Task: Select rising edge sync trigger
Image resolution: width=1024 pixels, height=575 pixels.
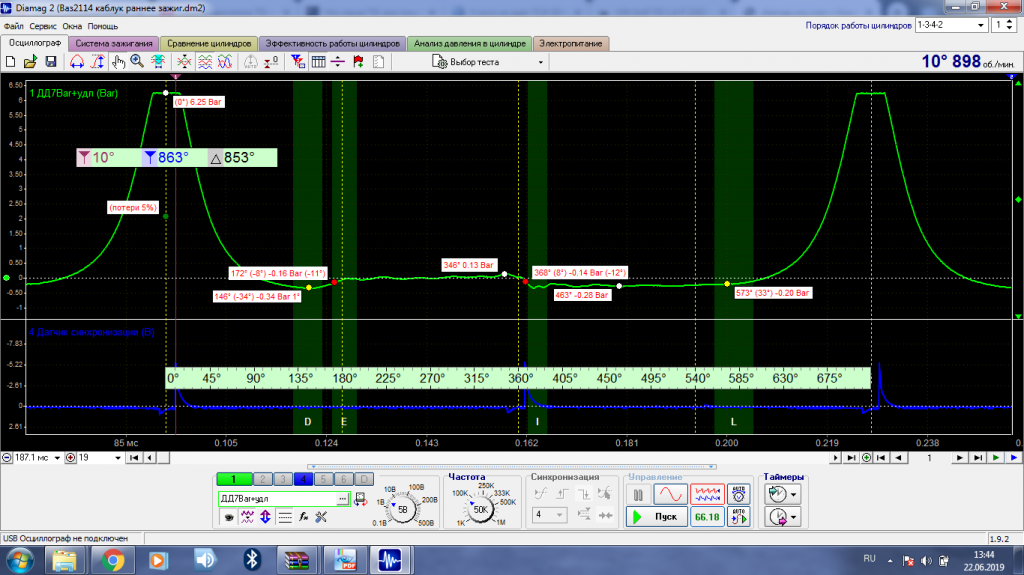Action: click(x=562, y=495)
